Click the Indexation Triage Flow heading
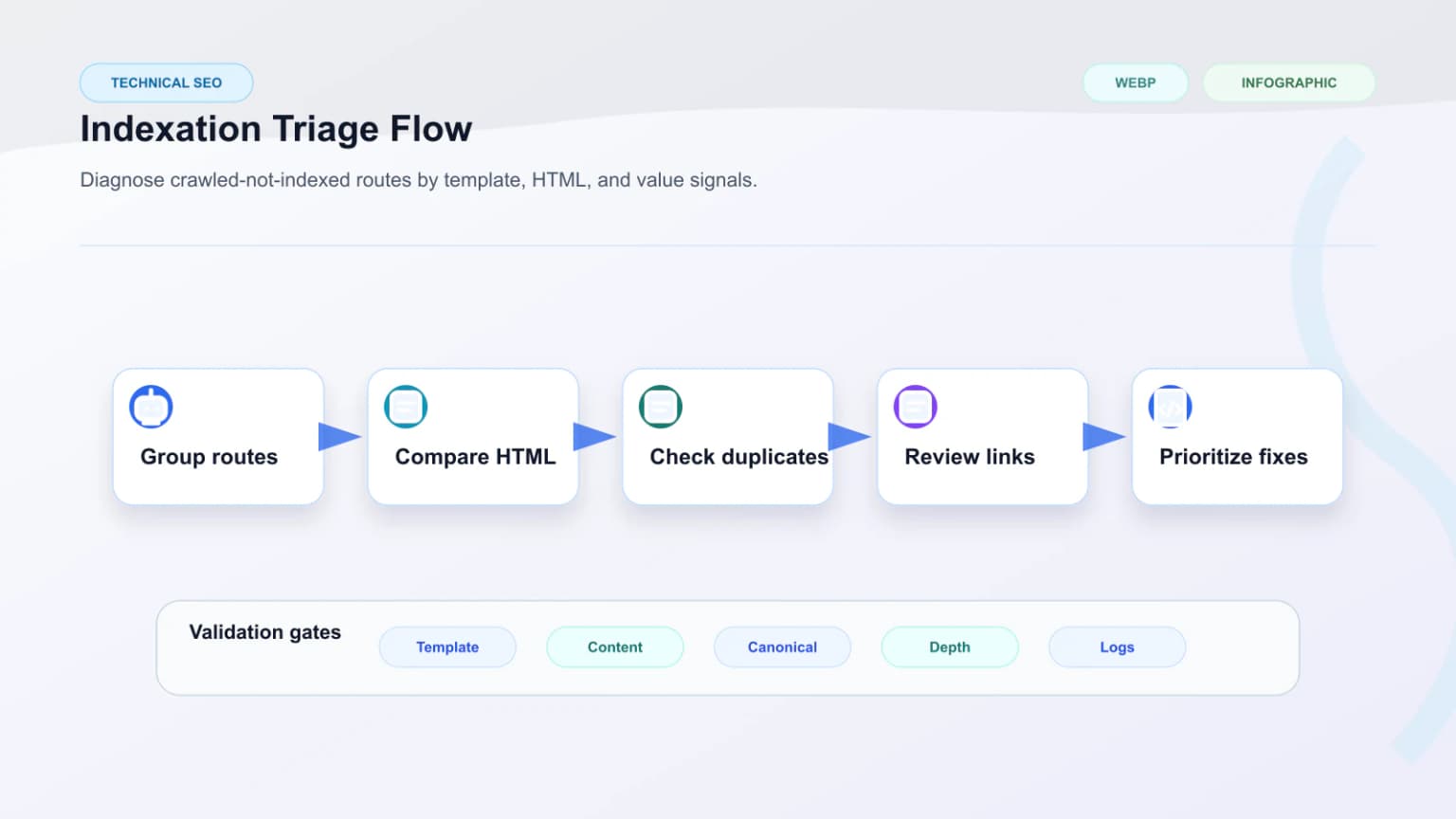The image size is (1456, 819). pos(276,129)
